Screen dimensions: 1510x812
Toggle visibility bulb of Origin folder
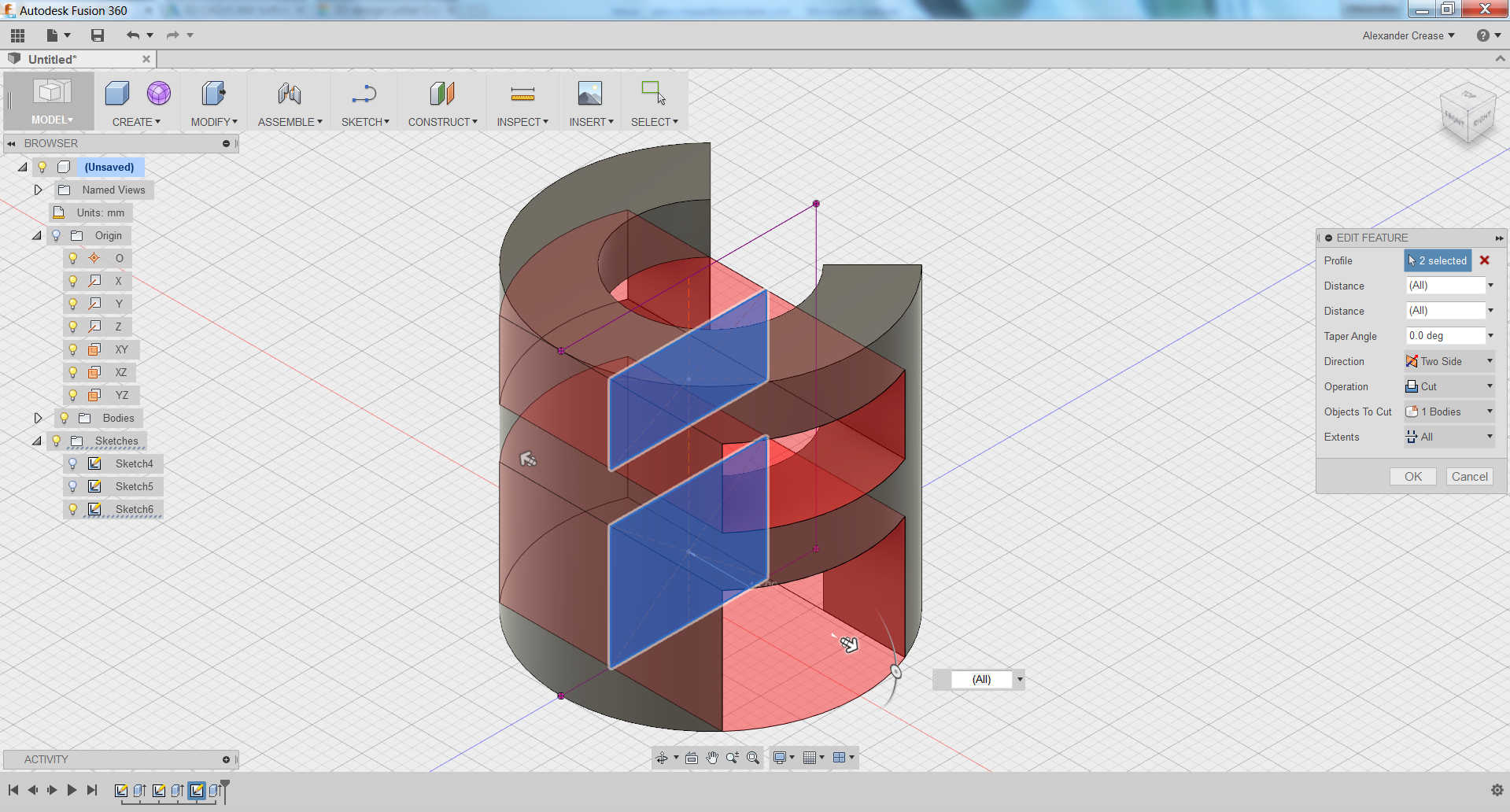(x=56, y=235)
